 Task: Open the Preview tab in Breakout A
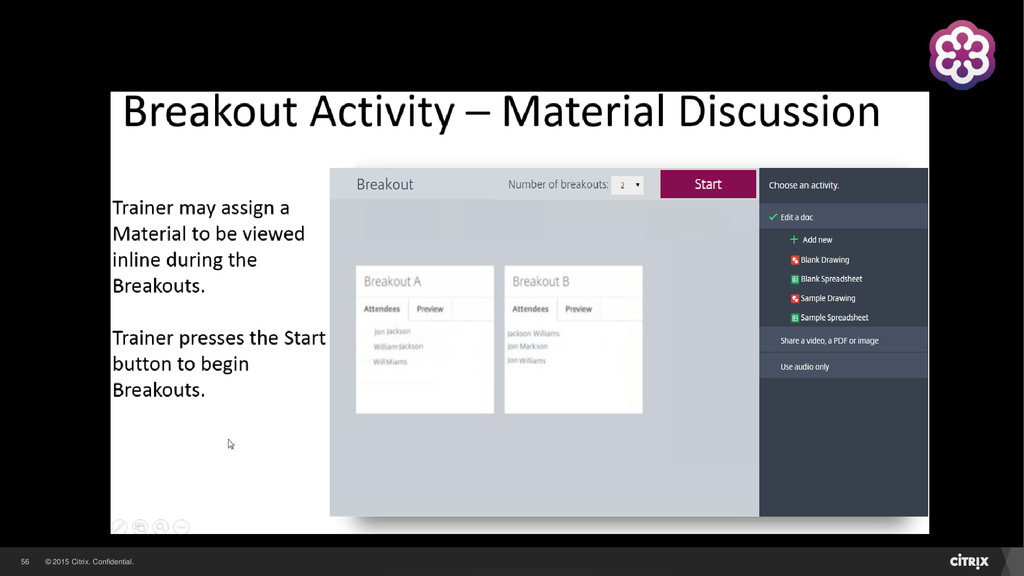pyautogui.click(x=430, y=309)
